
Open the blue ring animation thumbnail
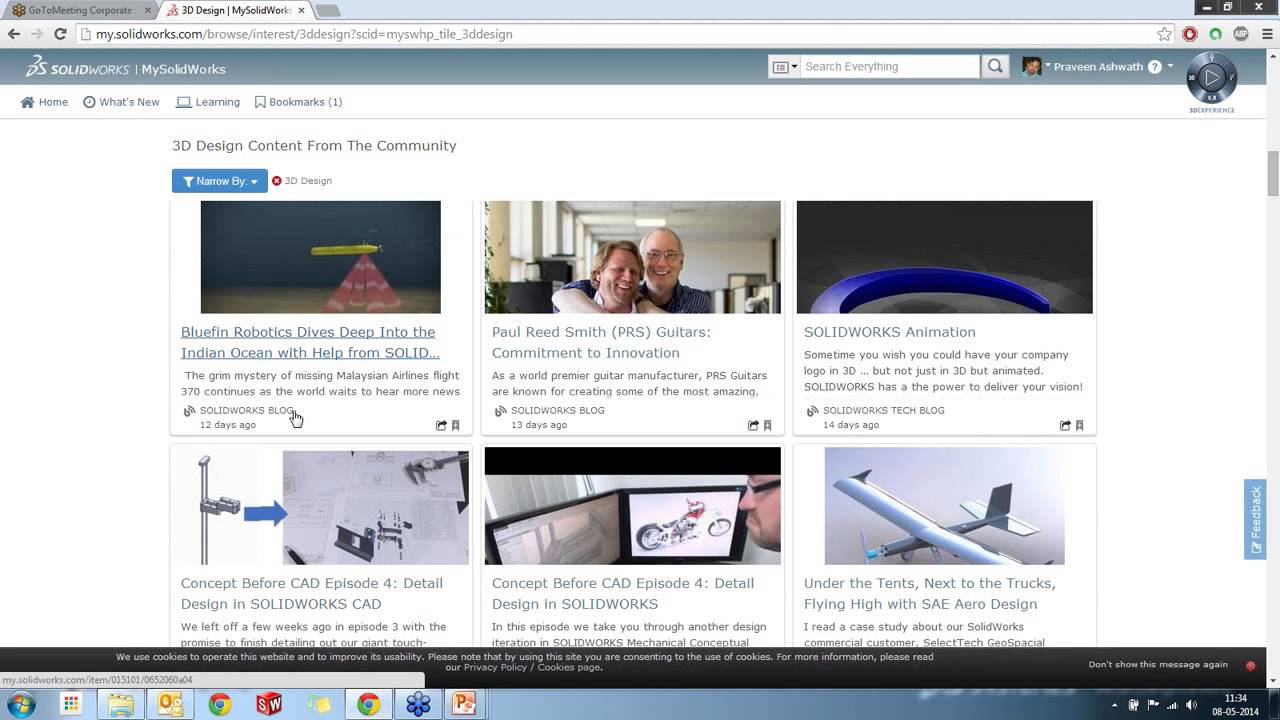tap(944, 257)
